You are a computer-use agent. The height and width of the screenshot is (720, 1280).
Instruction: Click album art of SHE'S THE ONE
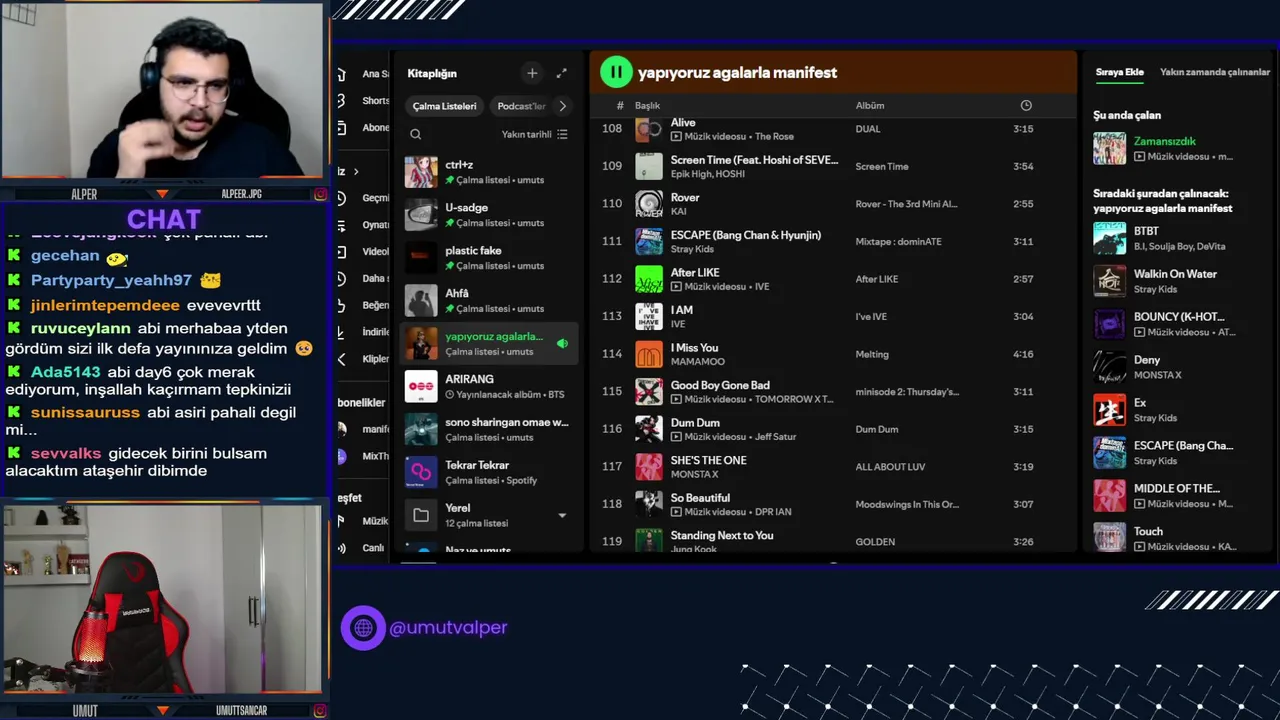coord(649,467)
